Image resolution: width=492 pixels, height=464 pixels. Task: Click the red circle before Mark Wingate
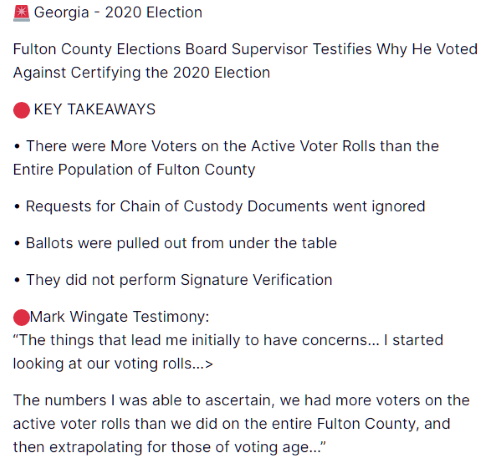click(x=21, y=317)
